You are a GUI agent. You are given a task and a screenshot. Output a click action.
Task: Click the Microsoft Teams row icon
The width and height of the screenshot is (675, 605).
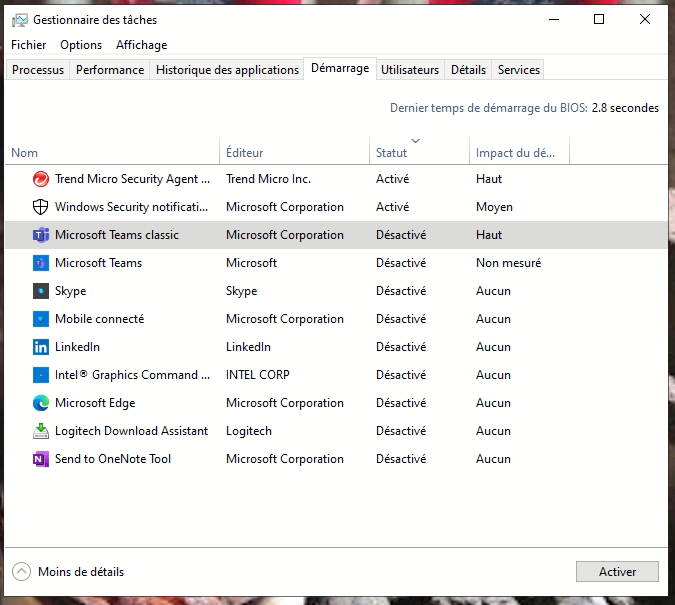[x=40, y=263]
